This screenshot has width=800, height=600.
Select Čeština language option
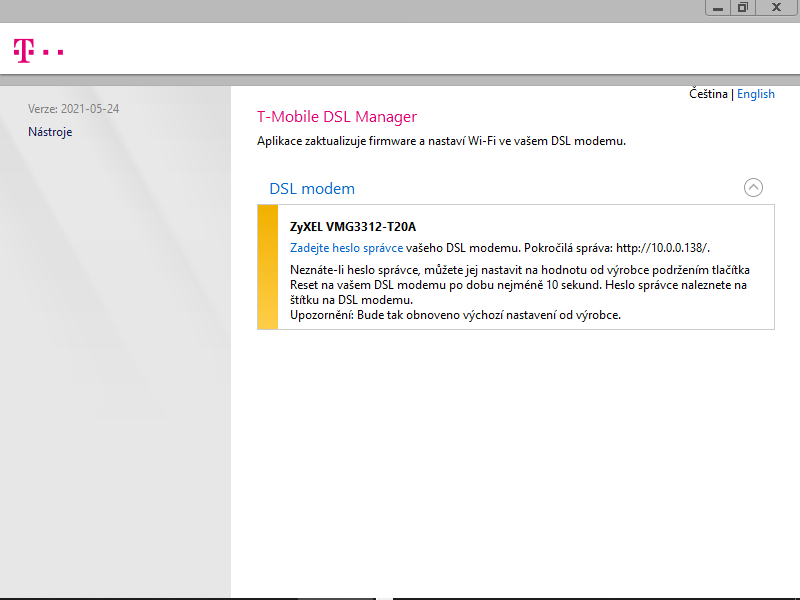[708, 94]
